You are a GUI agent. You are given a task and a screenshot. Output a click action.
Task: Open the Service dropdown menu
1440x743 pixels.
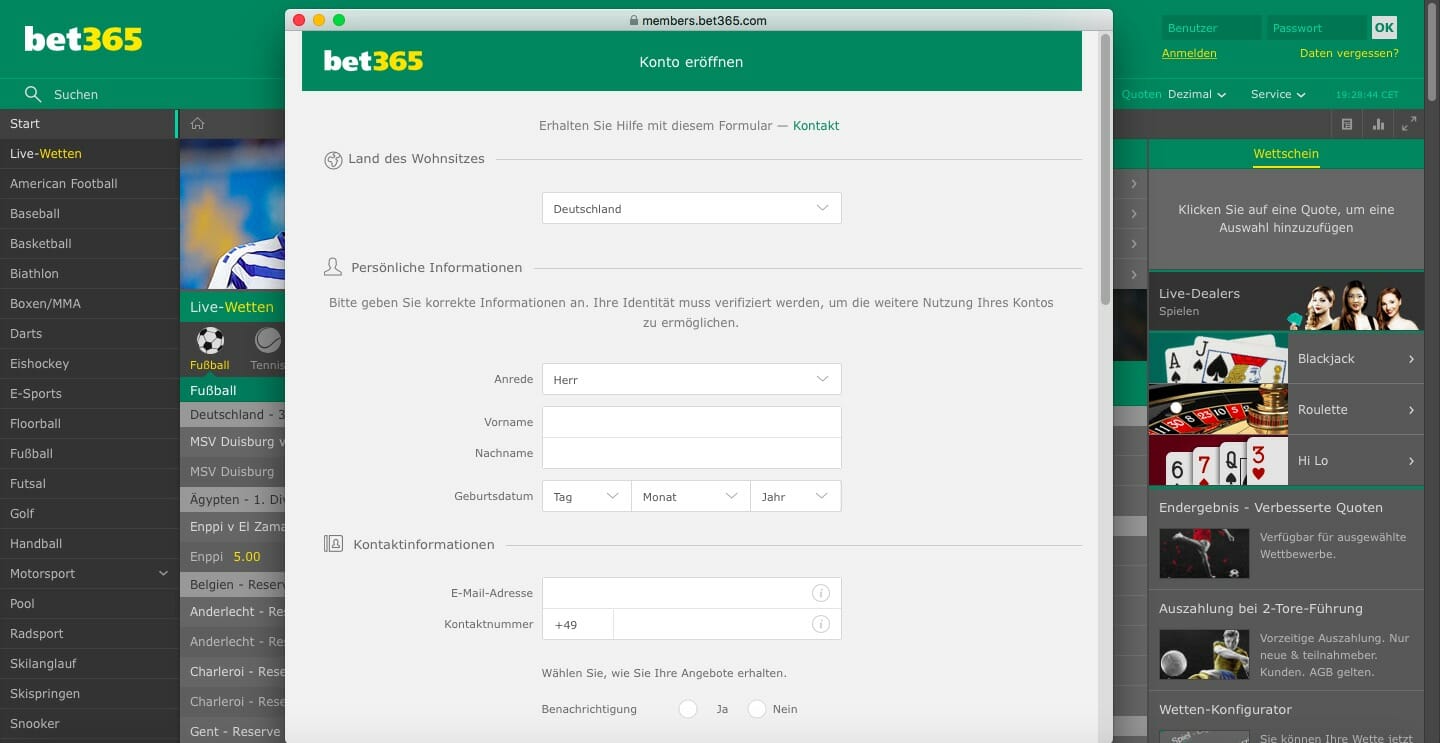click(1278, 94)
